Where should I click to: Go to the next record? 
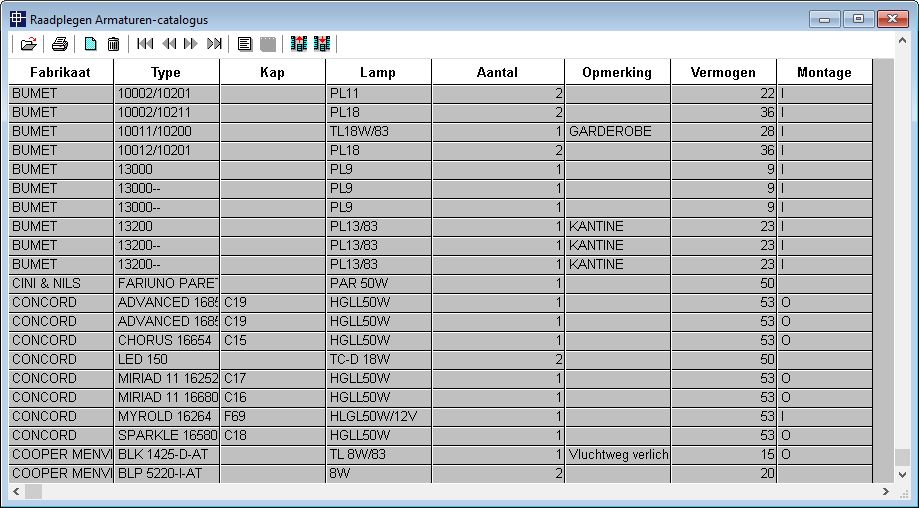tap(190, 44)
